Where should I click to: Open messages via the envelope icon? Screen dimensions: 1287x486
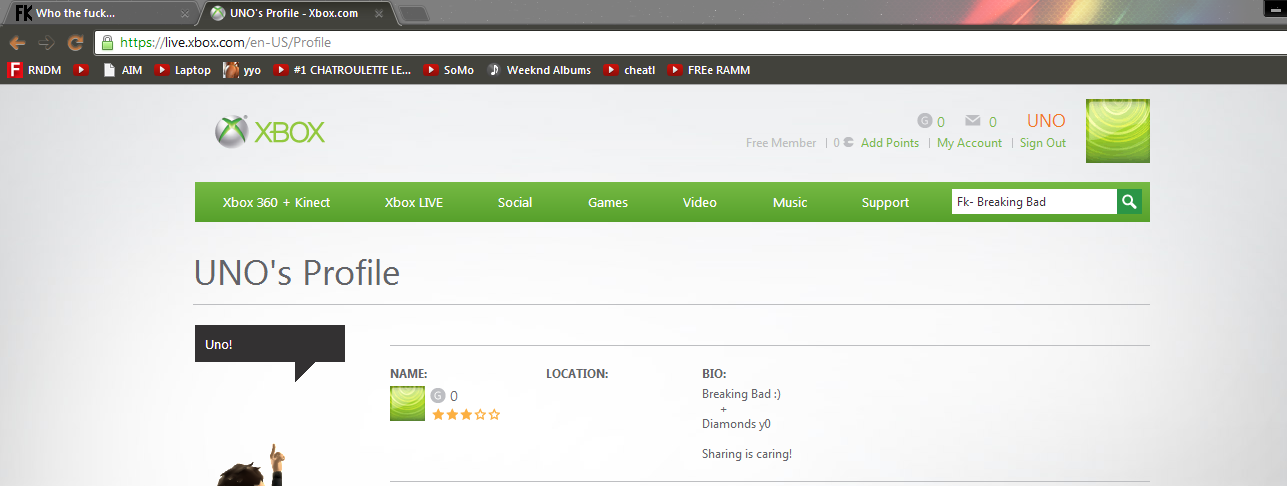point(973,121)
